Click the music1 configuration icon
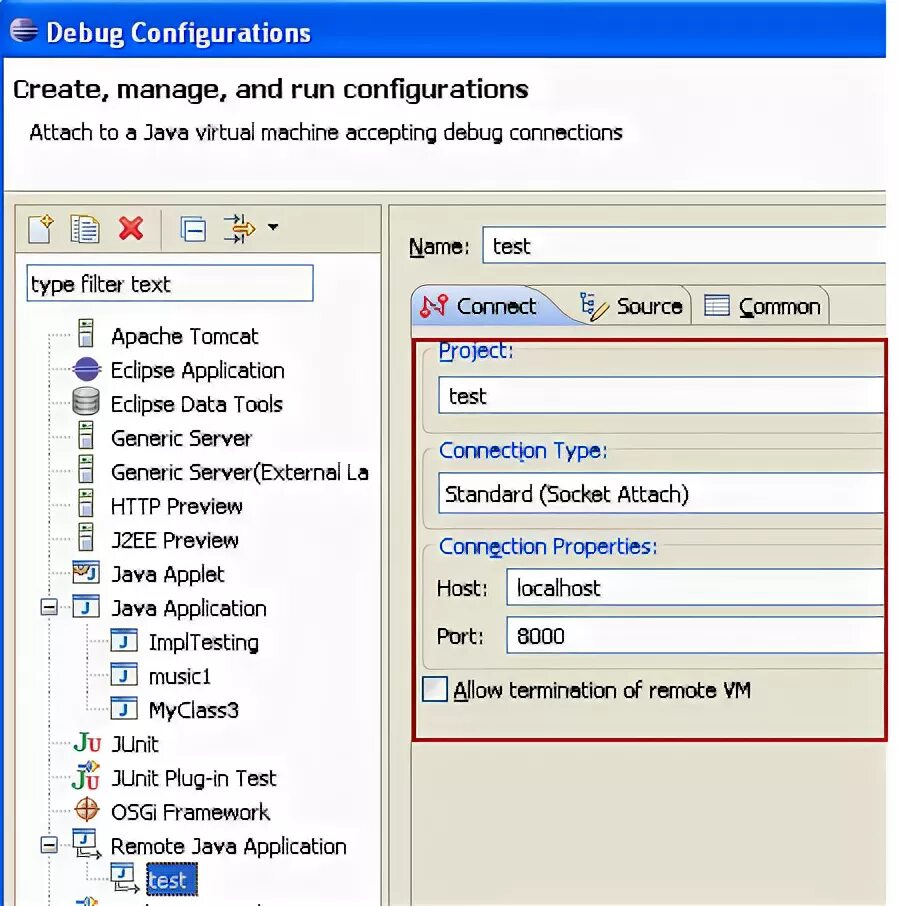 coord(124,674)
